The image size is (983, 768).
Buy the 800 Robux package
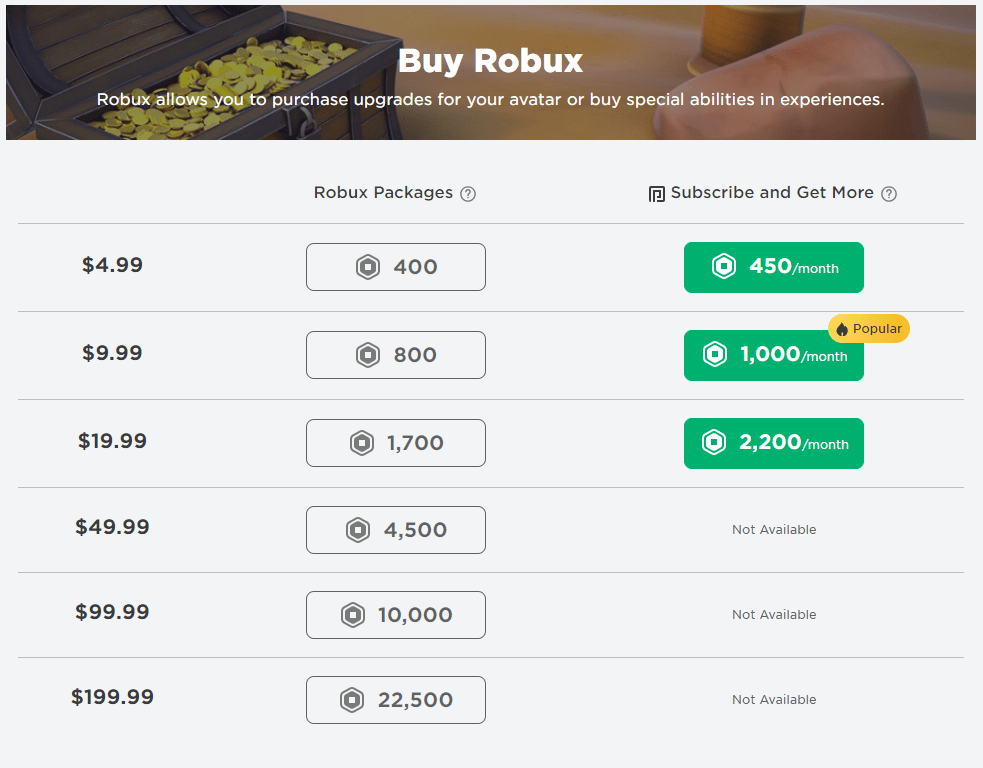396,355
